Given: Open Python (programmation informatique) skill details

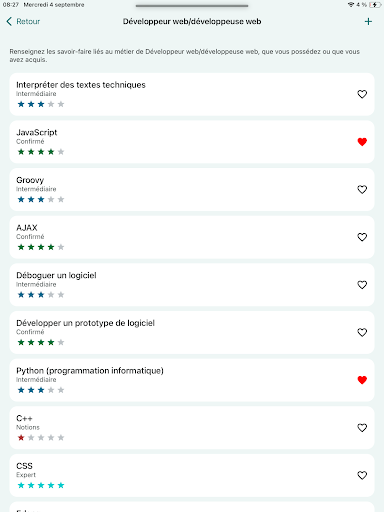Looking at the screenshot, I should [192, 380].
